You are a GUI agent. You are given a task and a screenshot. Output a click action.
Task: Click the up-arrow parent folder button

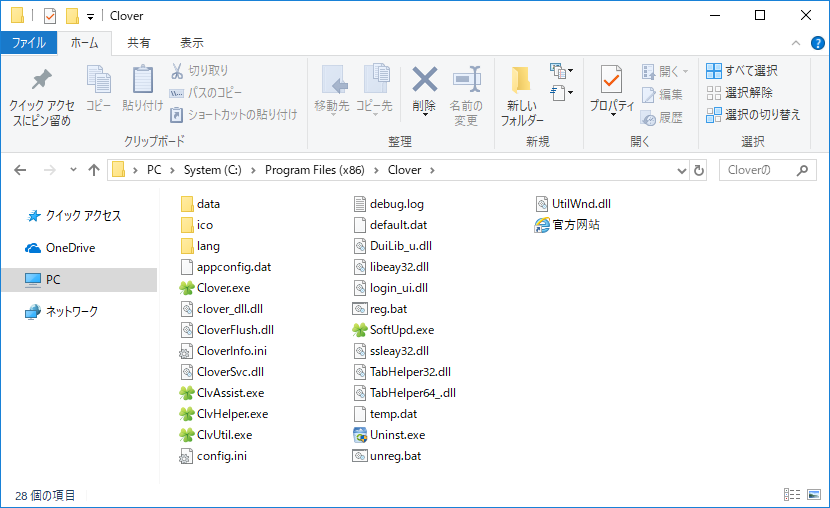[94, 170]
